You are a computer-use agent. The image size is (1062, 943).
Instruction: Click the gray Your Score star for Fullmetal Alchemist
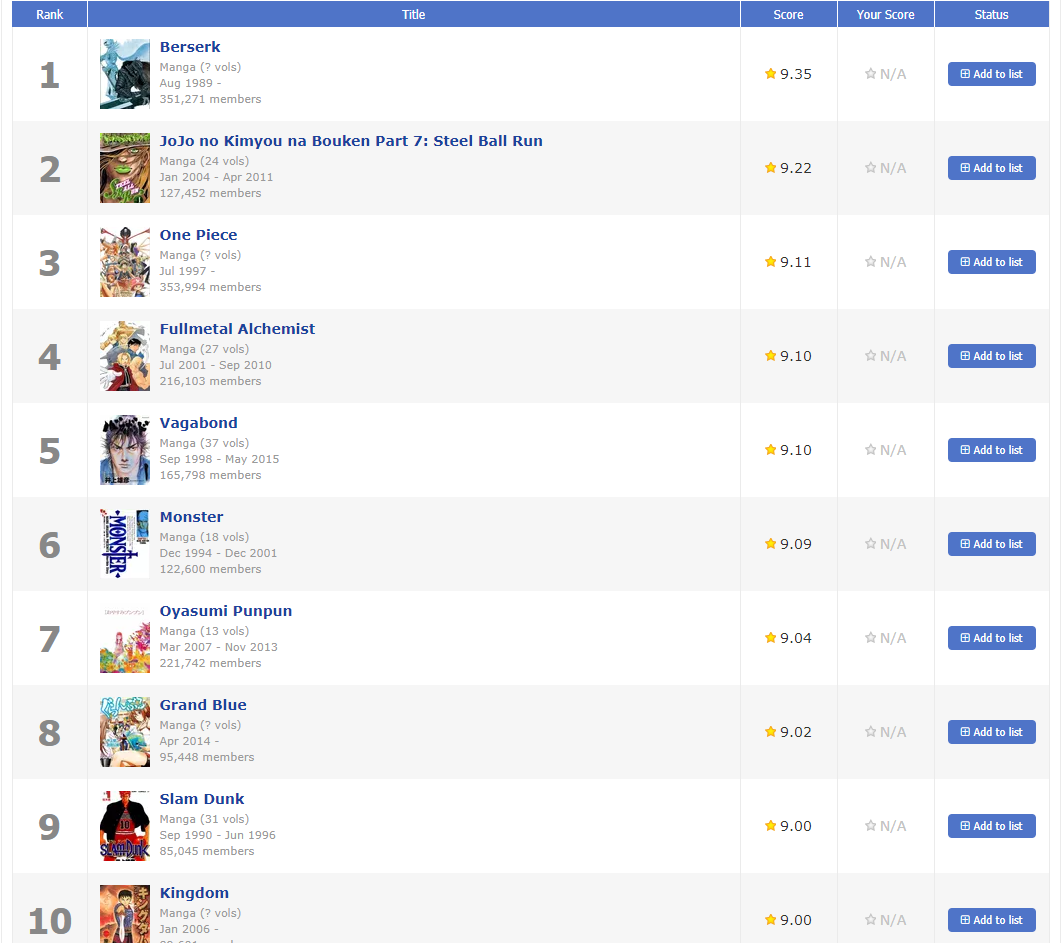coord(870,355)
